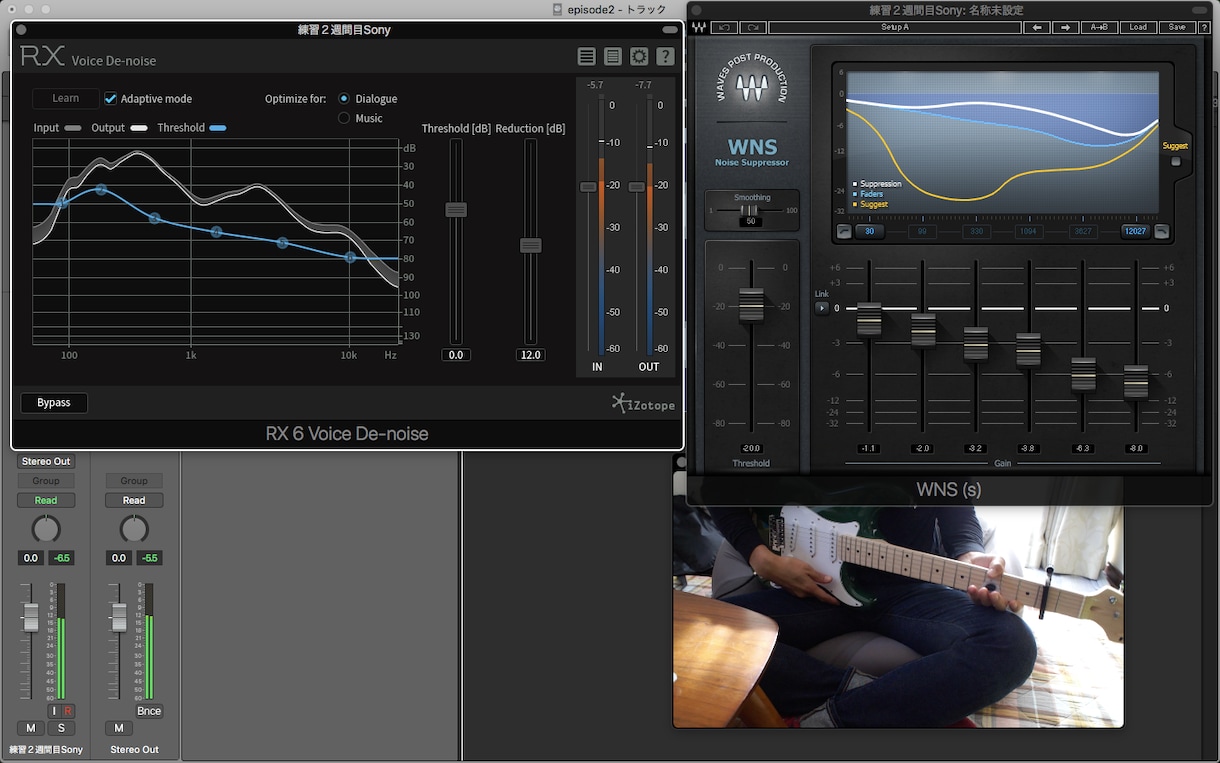Click the WNS Smoothing slider handle
The width and height of the screenshot is (1220, 763).
(x=751, y=210)
